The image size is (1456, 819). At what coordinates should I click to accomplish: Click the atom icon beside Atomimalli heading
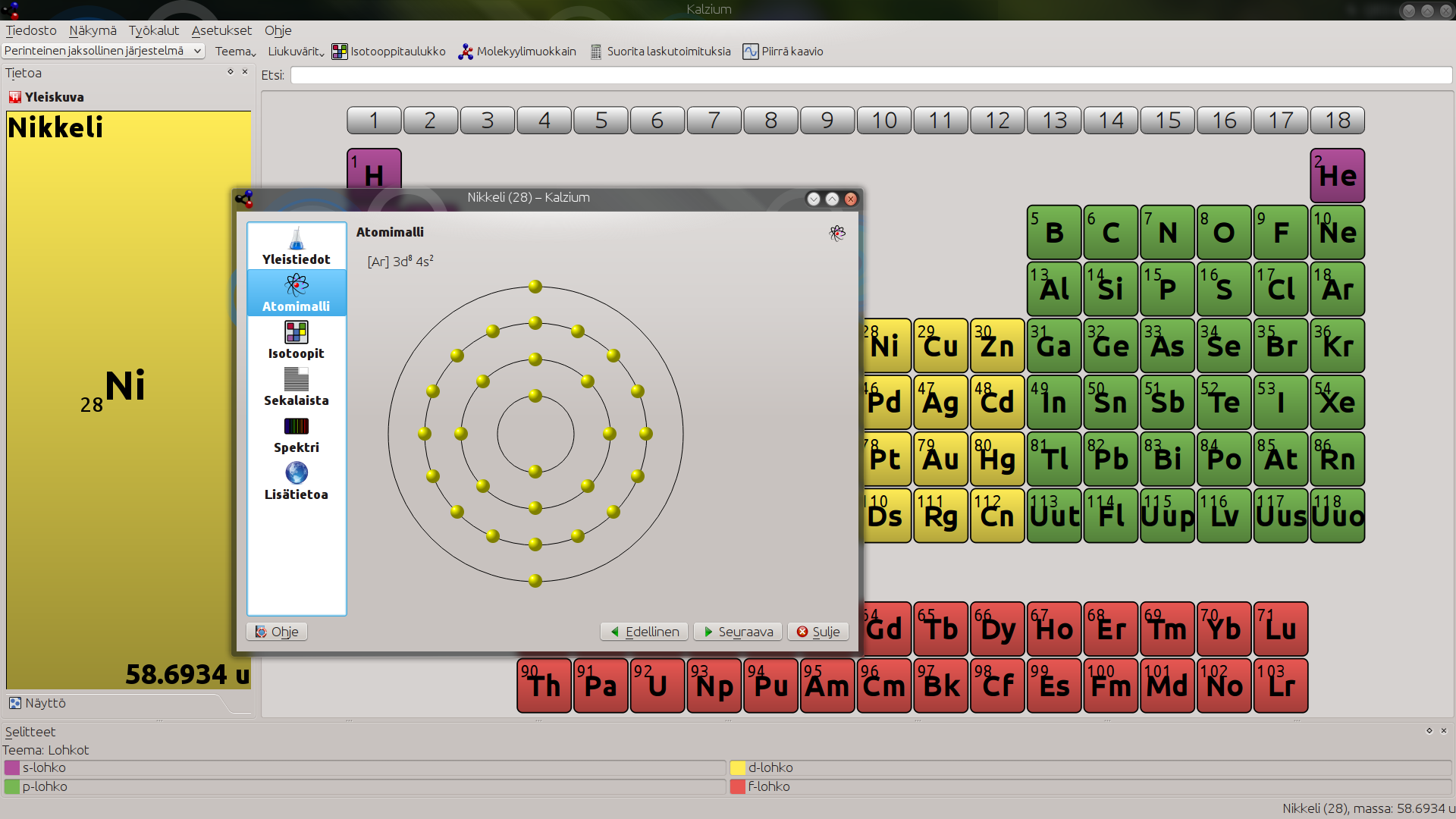click(837, 233)
